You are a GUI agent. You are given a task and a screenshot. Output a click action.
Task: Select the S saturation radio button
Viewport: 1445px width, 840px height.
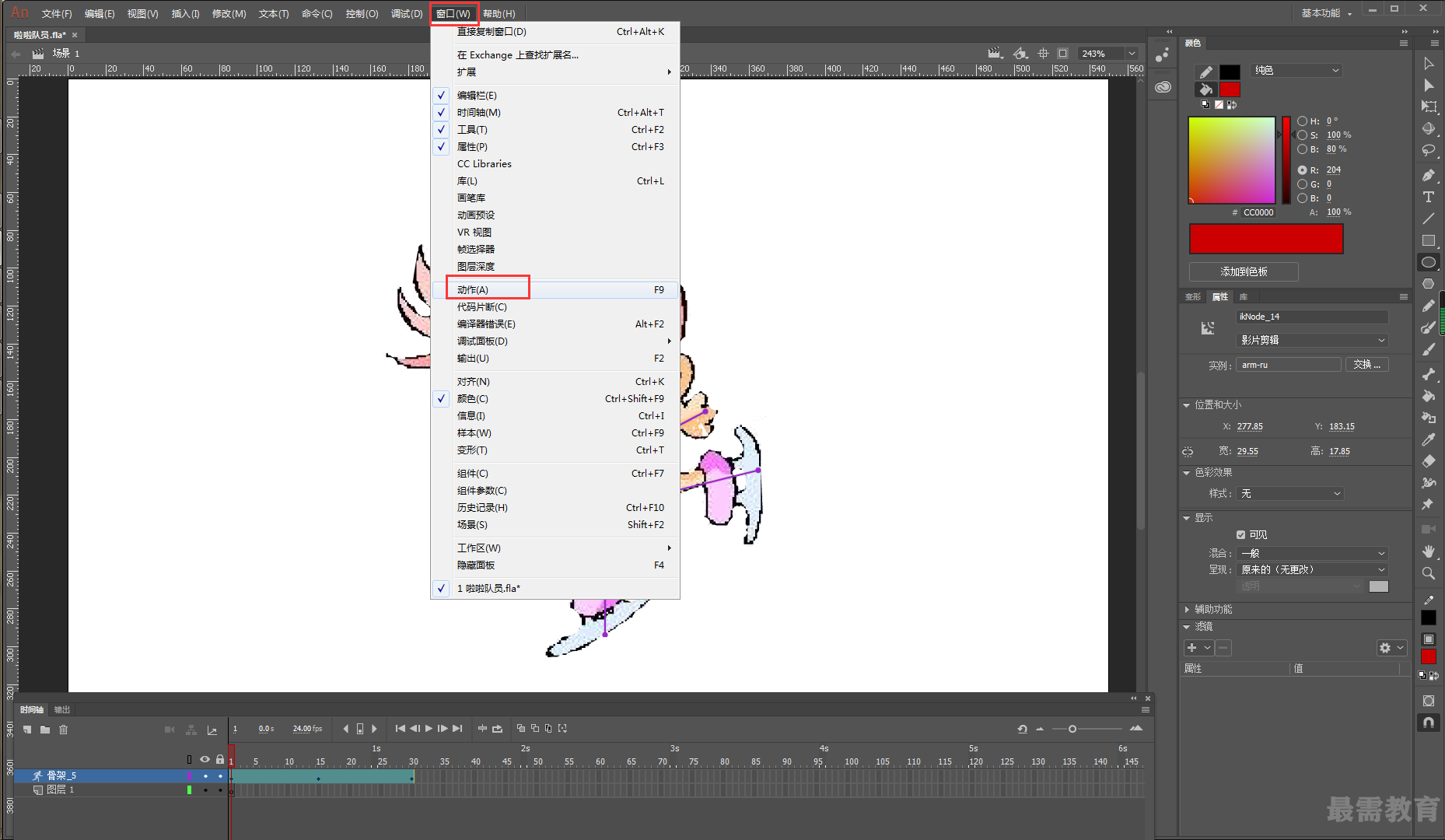(1302, 135)
